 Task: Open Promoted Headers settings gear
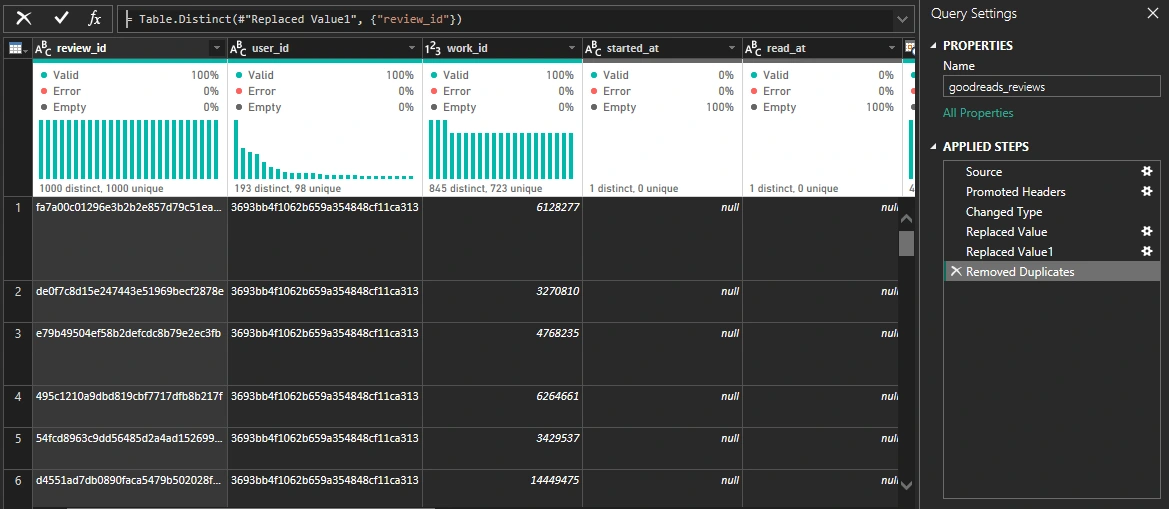tap(1147, 192)
